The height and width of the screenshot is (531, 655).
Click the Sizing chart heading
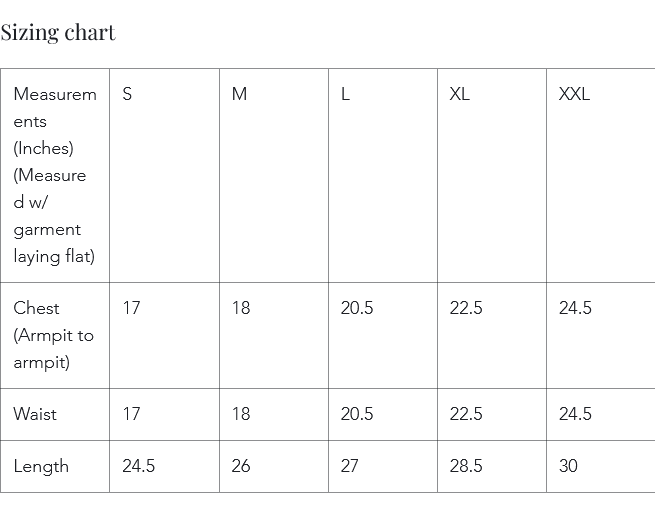[58, 33]
